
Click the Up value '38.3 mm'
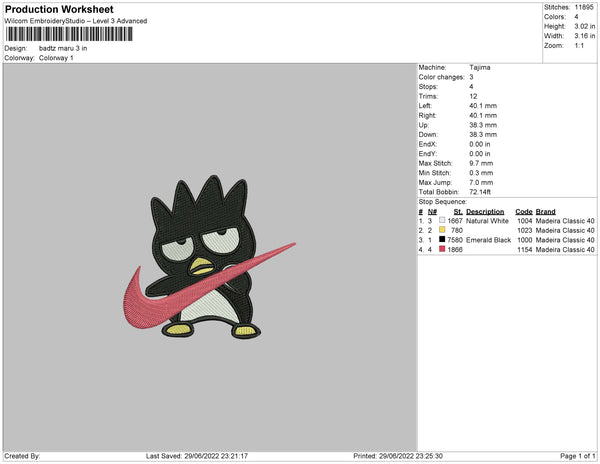(483, 125)
